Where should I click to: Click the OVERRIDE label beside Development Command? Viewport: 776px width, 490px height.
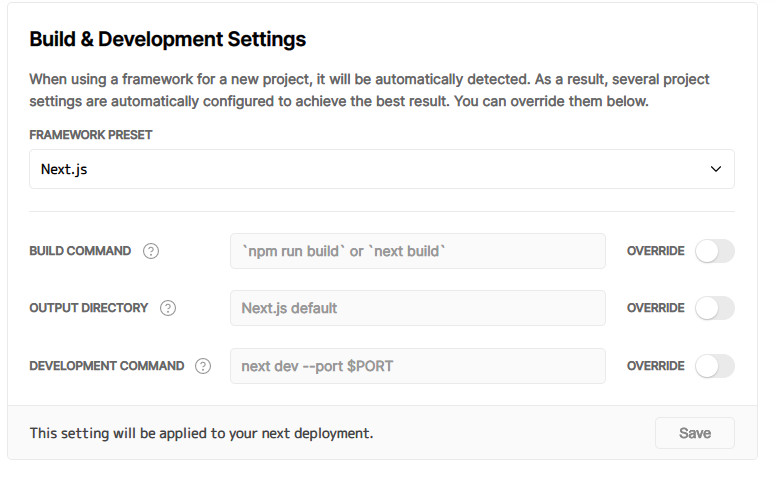click(x=655, y=366)
